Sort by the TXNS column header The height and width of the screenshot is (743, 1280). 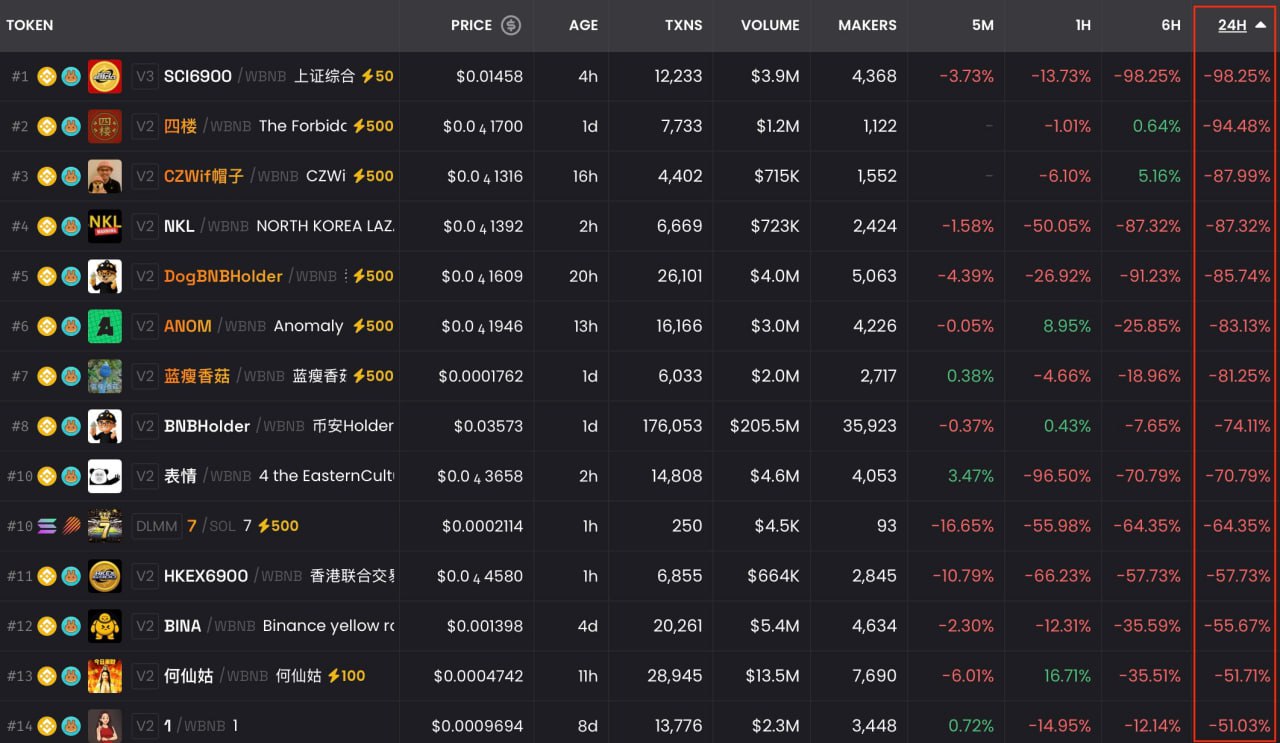[683, 25]
